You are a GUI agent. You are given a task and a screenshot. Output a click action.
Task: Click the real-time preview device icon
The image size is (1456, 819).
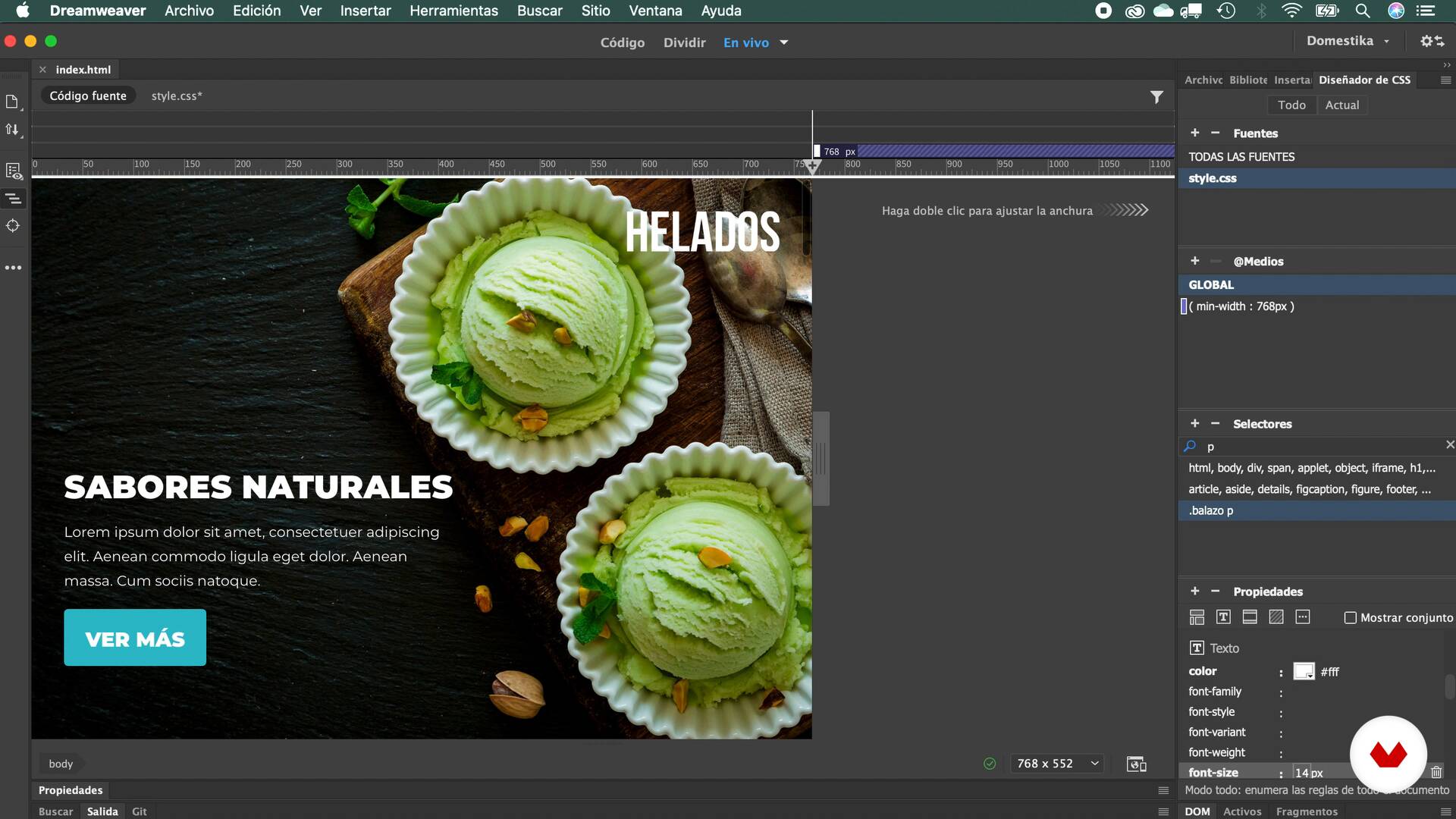click(x=1136, y=764)
